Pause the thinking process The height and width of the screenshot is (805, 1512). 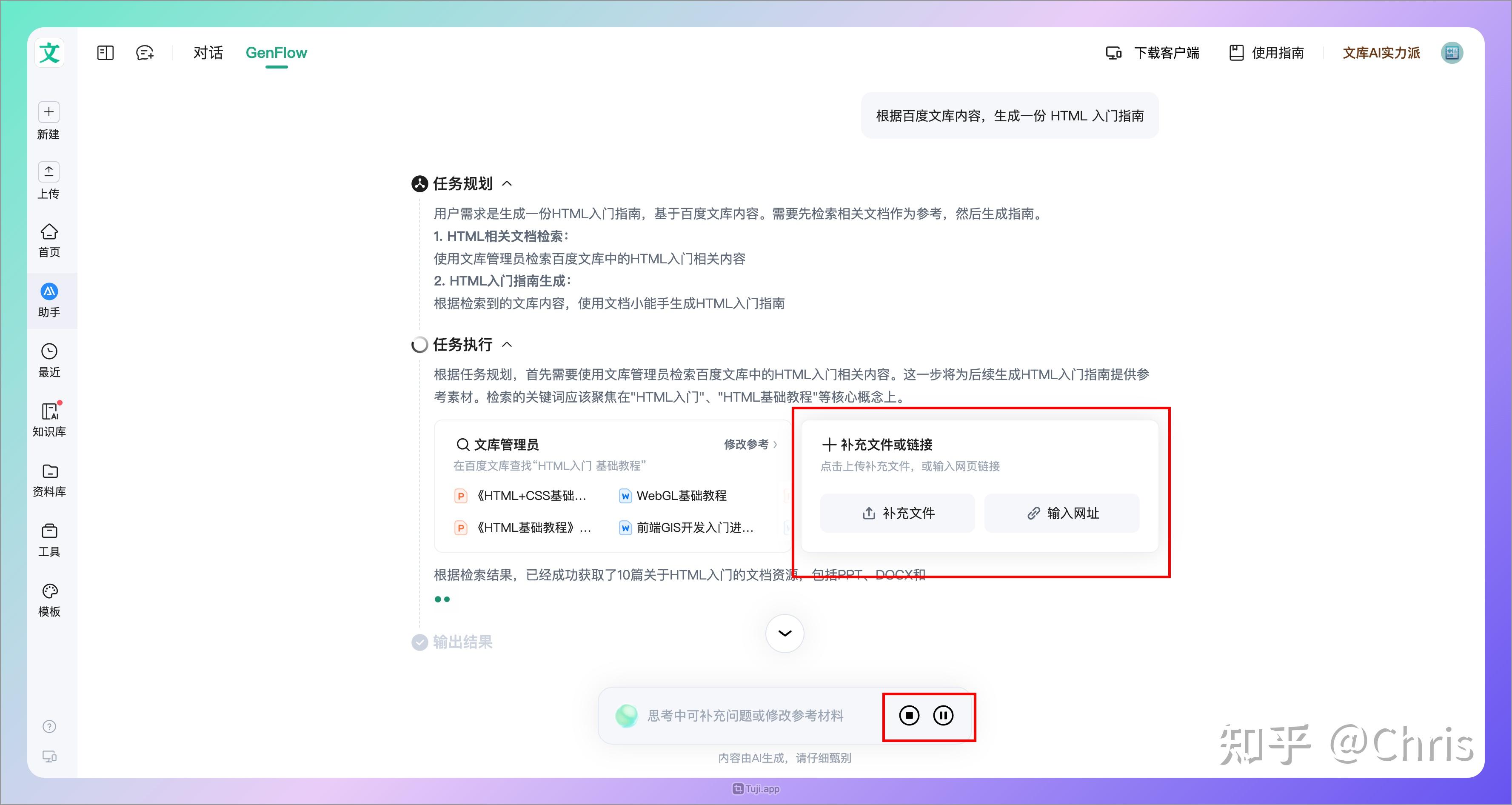pos(943,715)
